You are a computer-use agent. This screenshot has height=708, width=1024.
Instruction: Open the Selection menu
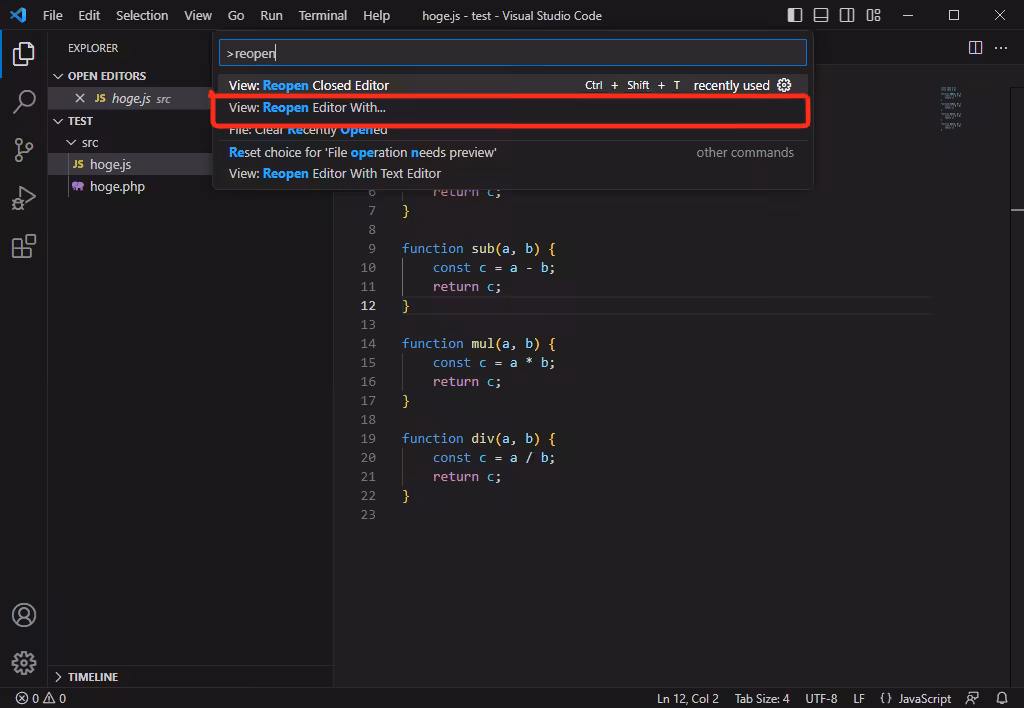(x=142, y=15)
